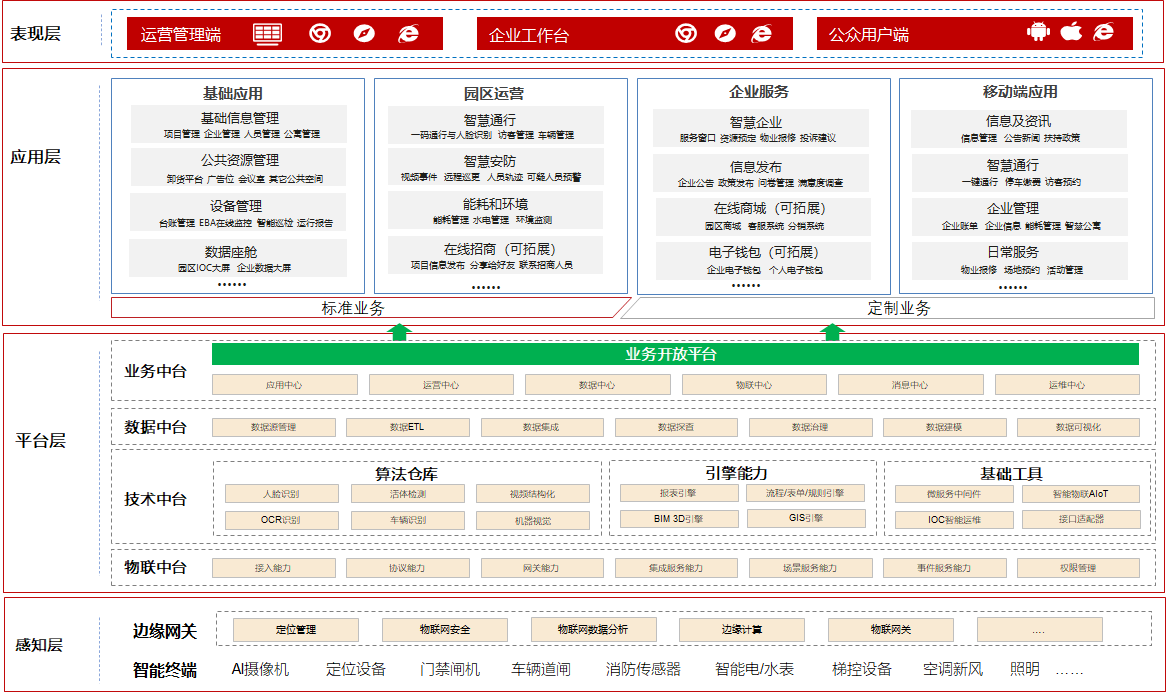Click the IE icon at far right of 公众用户端
The image size is (1166, 692).
coord(1104,31)
